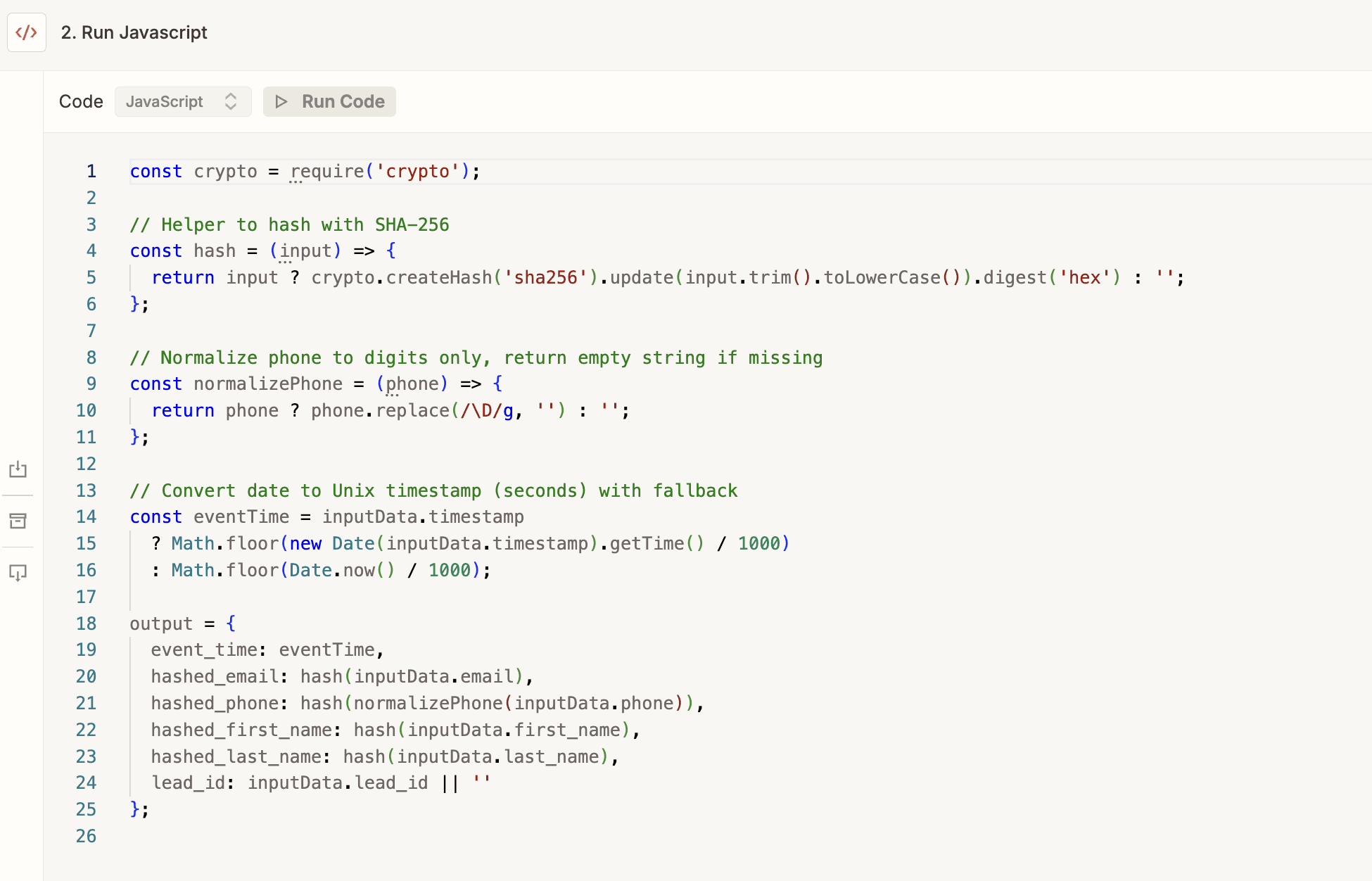Click line number 18 in the gutter
The image size is (1372, 881).
pos(86,623)
